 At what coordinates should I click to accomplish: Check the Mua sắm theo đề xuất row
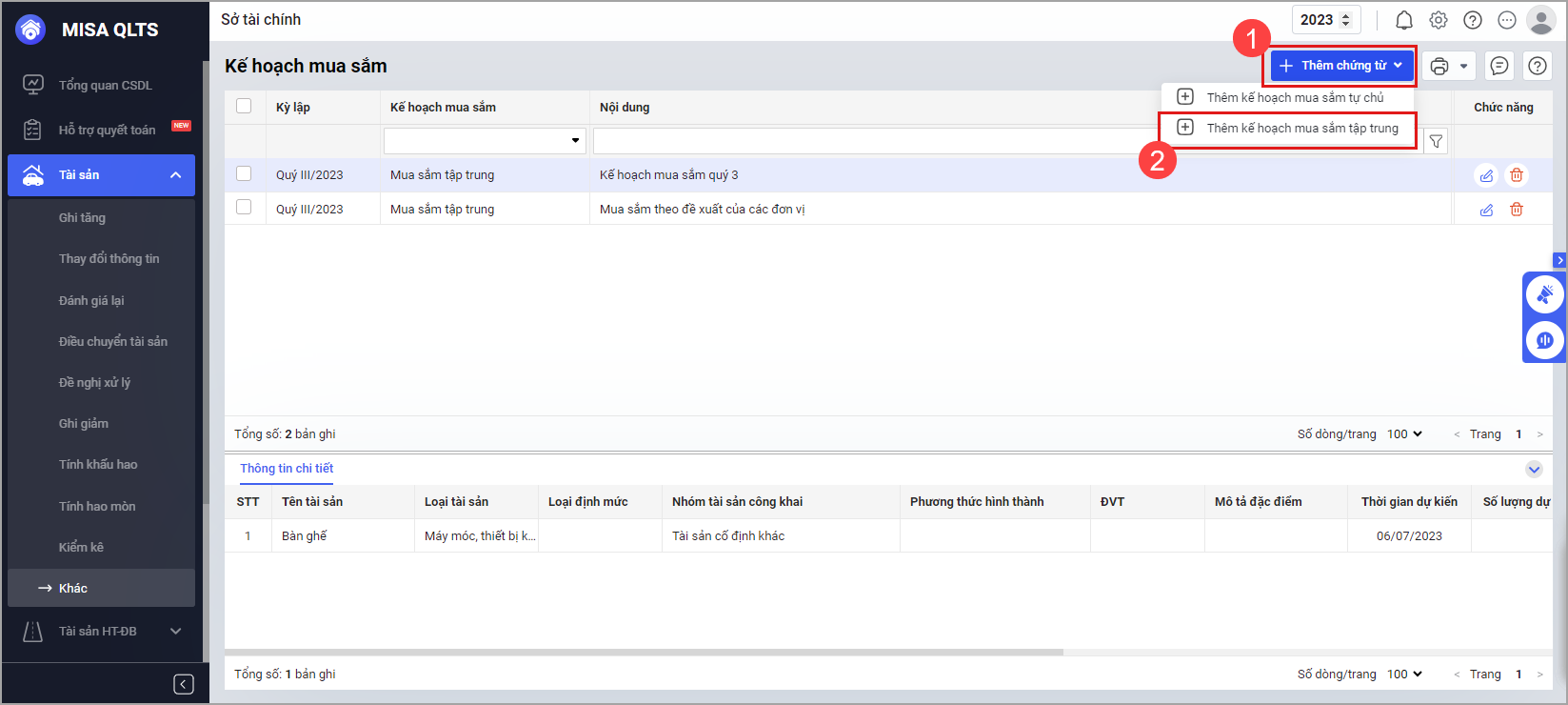tap(244, 207)
